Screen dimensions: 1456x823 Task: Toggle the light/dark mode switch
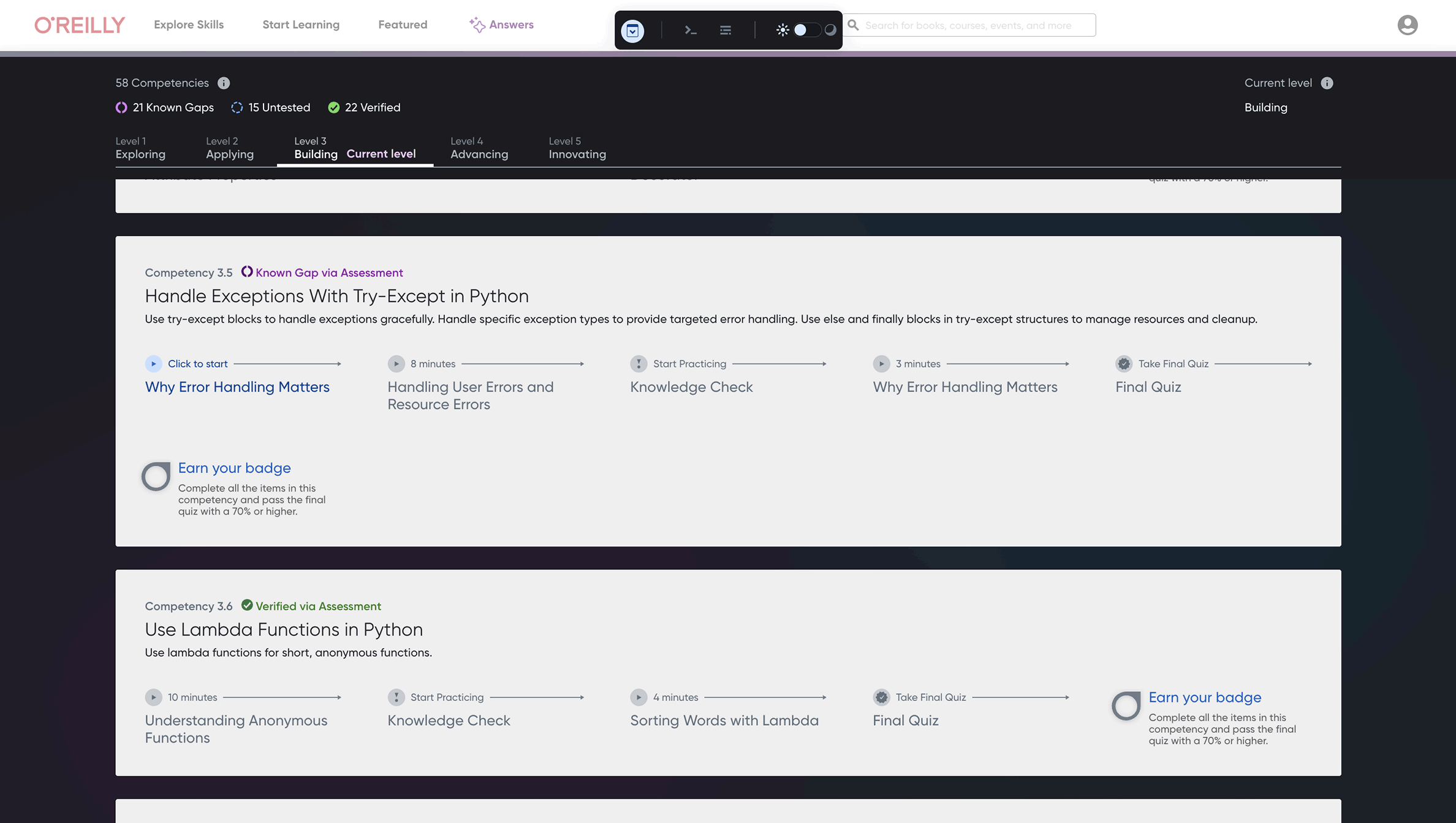[806, 30]
